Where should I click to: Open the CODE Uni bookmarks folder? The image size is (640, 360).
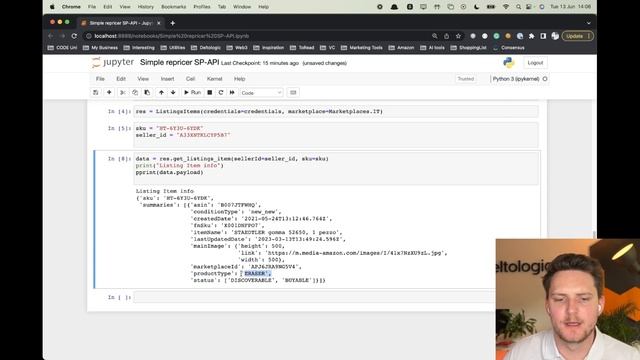click(62, 48)
